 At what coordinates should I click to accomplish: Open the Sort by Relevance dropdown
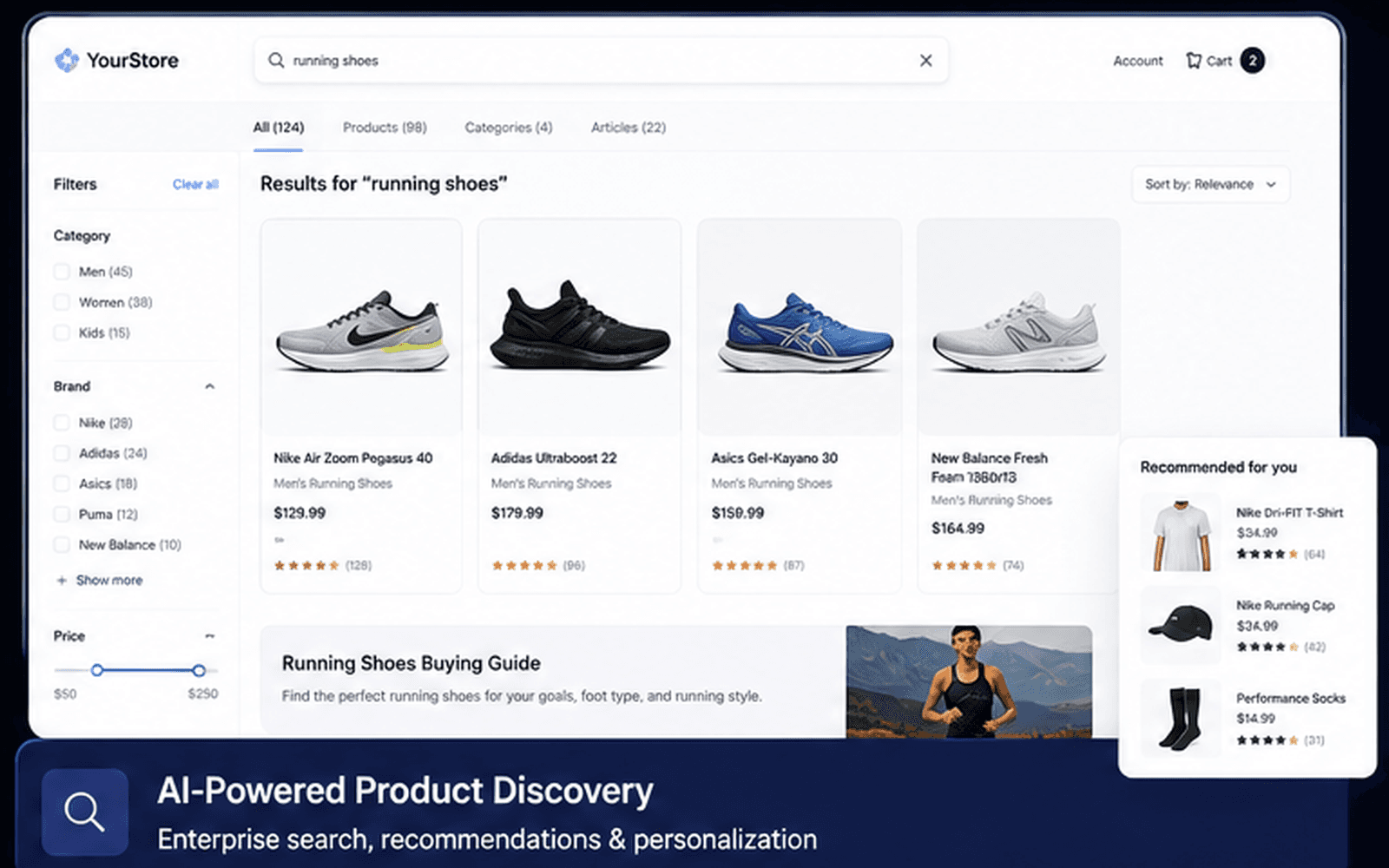click(1210, 184)
